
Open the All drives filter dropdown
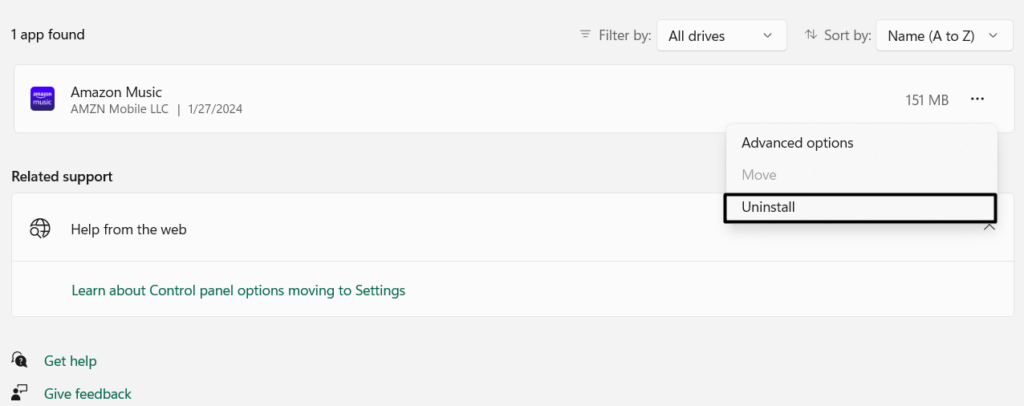(x=720, y=36)
